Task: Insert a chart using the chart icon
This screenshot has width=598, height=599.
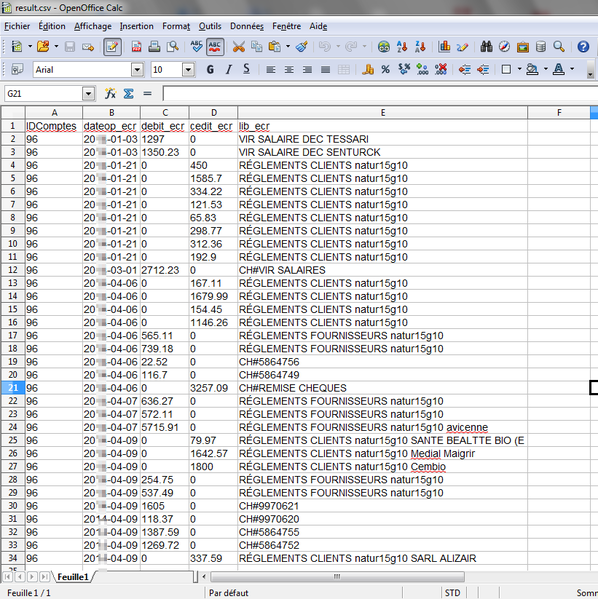Action: [x=444, y=47]
